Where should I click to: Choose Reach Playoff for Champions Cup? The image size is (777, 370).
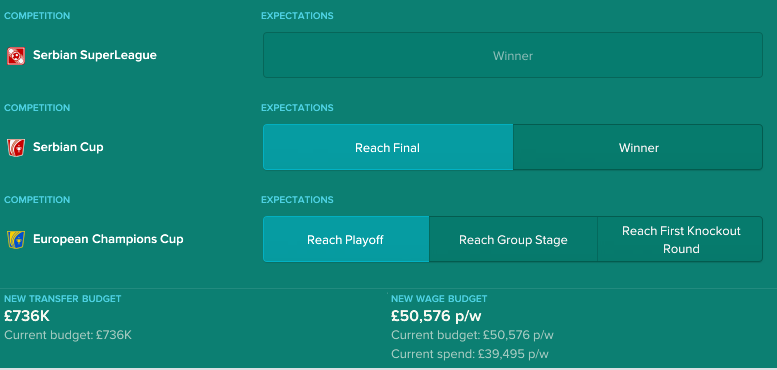[346, 239]
